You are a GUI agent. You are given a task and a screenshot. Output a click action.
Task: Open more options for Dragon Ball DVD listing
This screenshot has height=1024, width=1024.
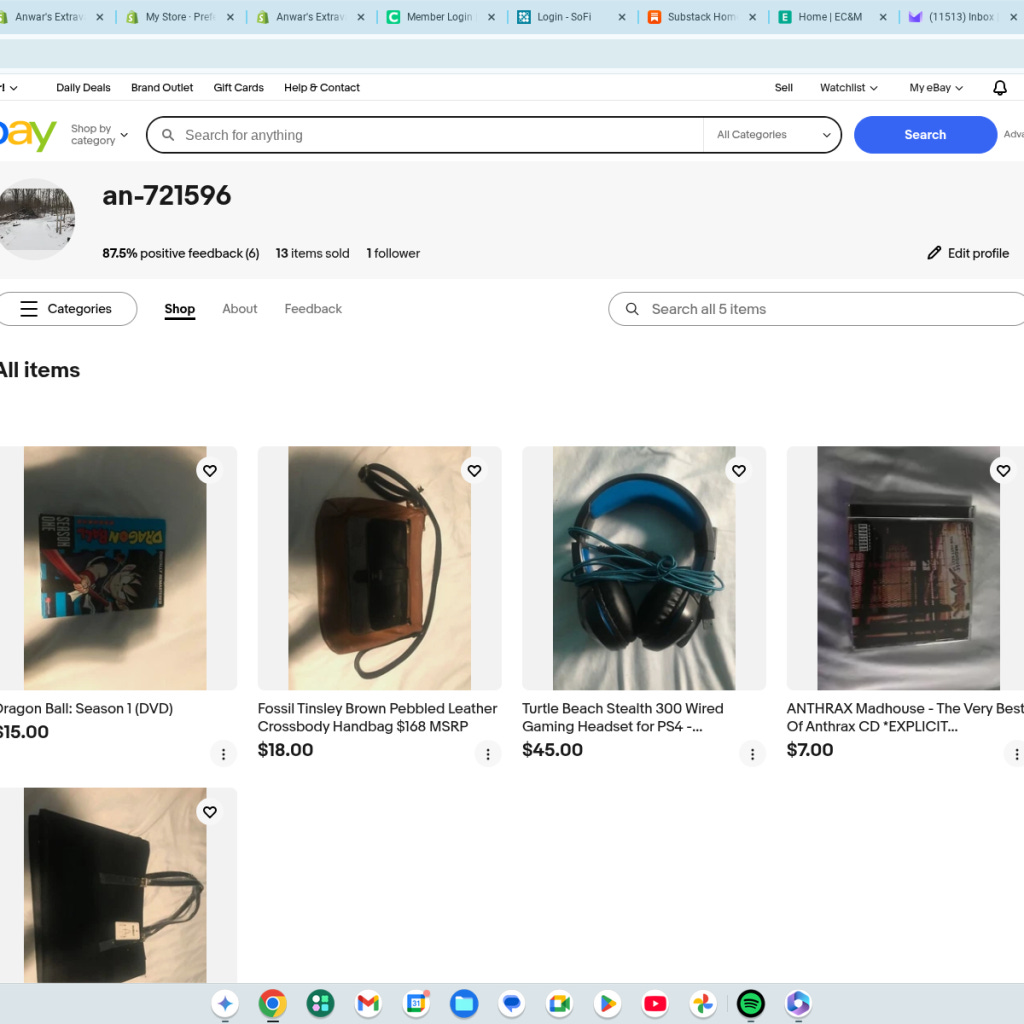tap(223, 754)
